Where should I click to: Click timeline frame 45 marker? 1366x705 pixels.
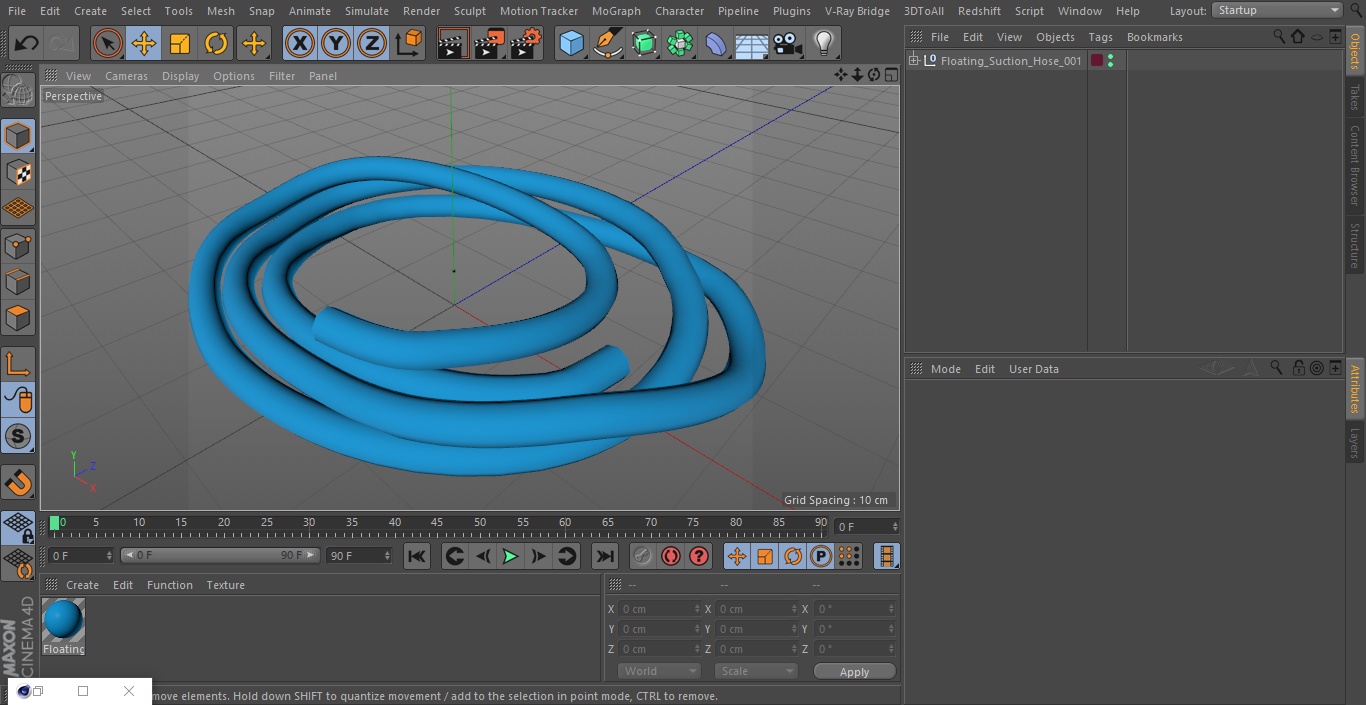(437, 523)
